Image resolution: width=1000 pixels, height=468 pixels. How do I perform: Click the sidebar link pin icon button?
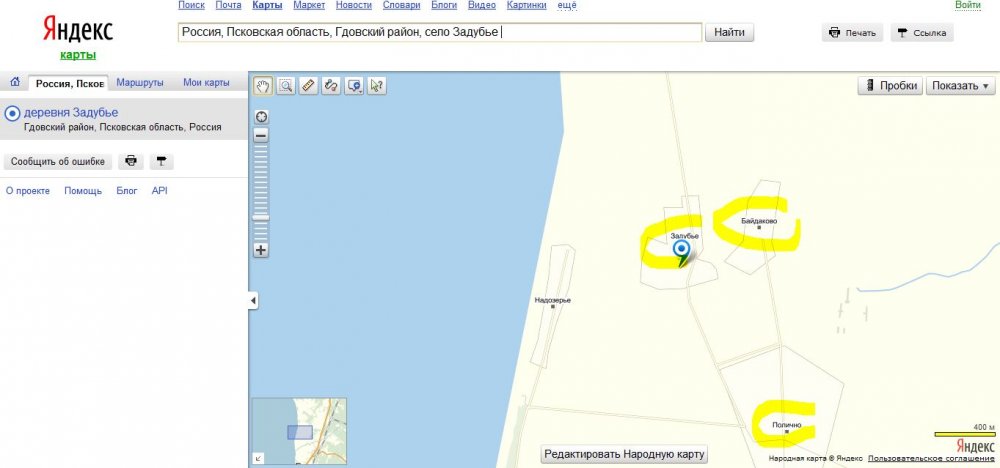tap(161, 162)
